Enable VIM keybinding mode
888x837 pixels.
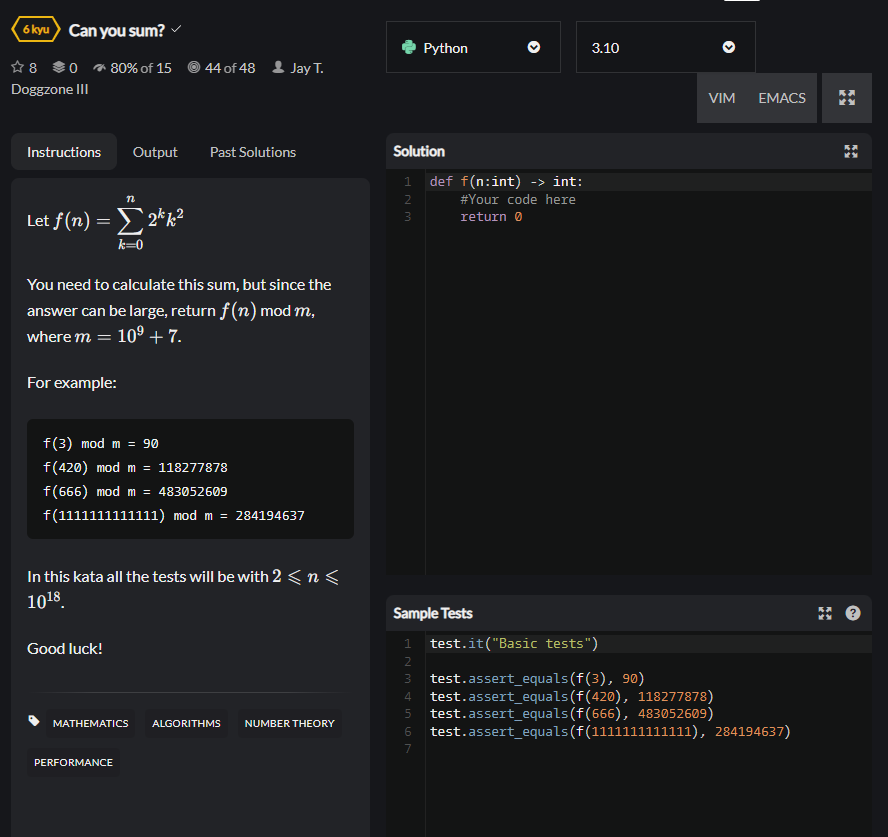click(x=722, y=98)
